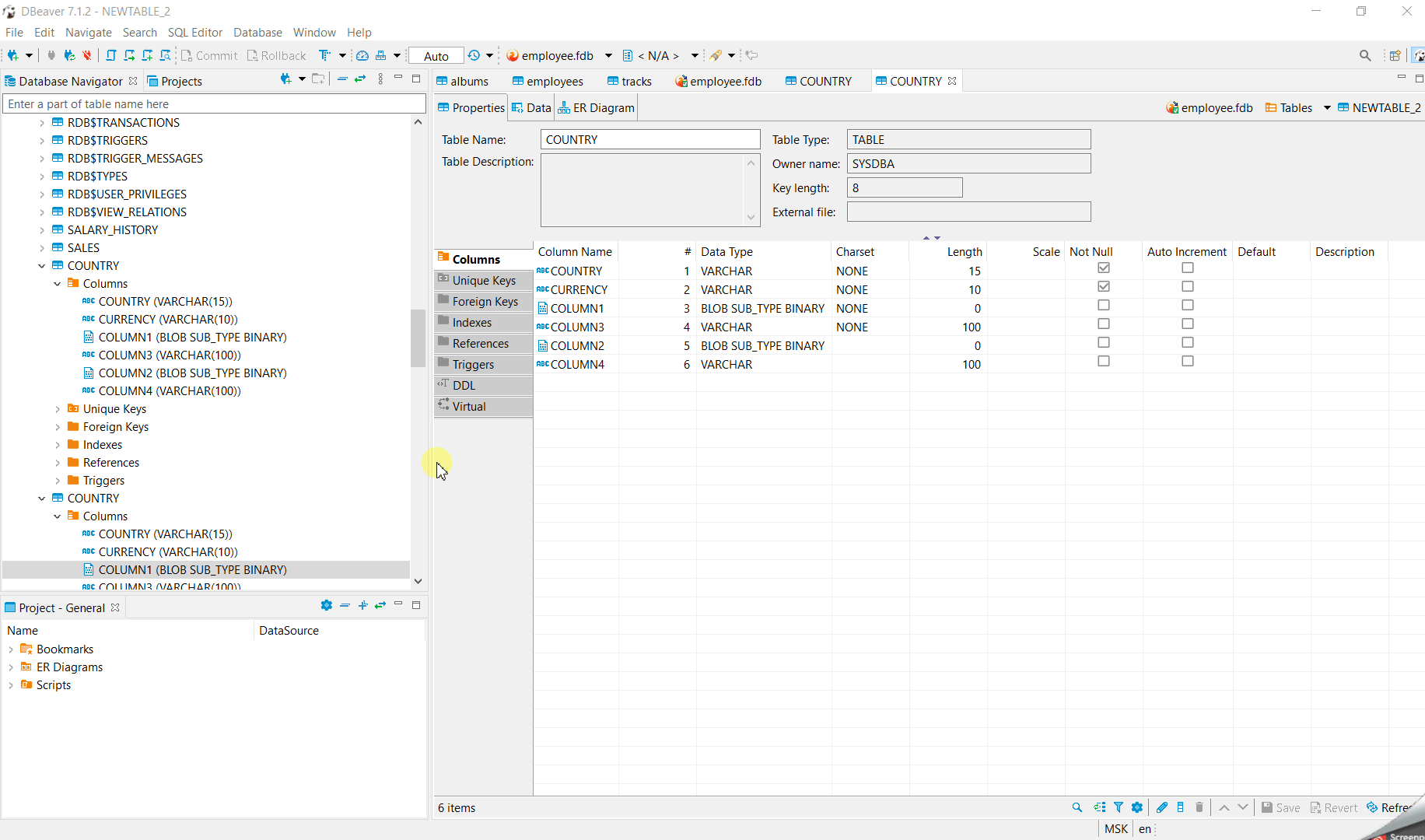Expand the SALES table node
This screenshot has height=840, width=1425.
click(42, 248)
